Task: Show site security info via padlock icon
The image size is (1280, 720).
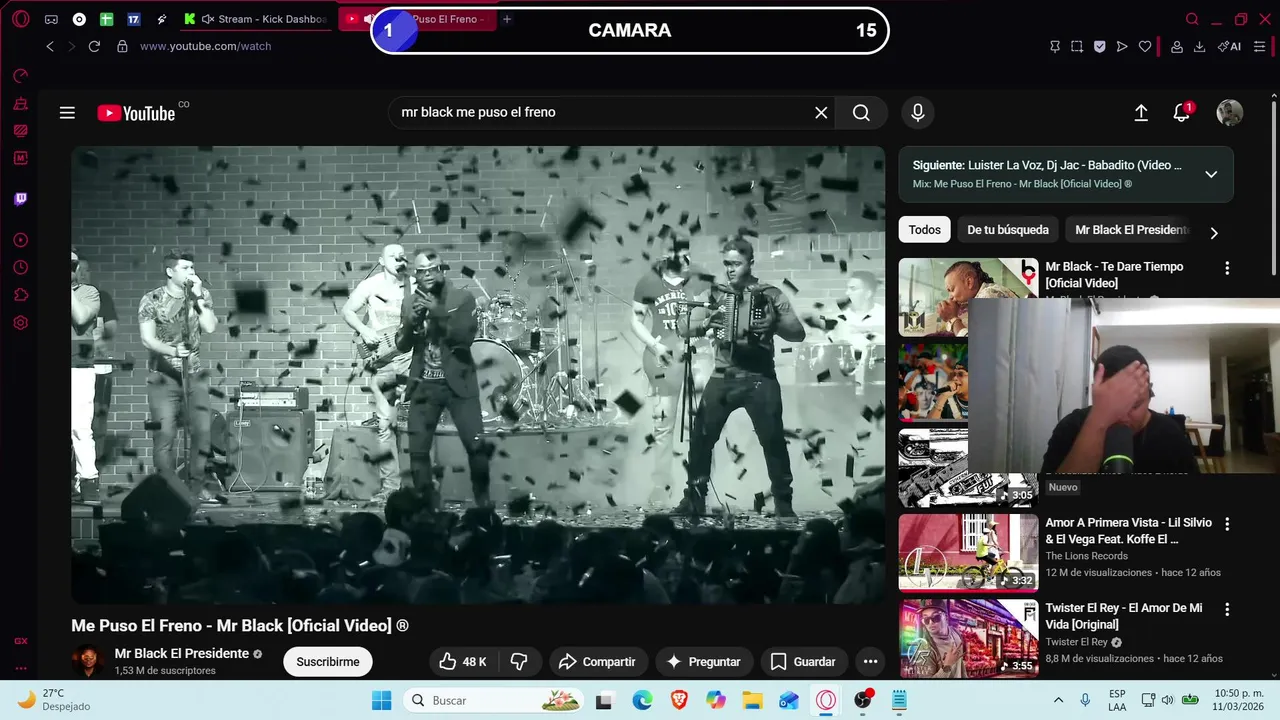Action: (122, 46)
